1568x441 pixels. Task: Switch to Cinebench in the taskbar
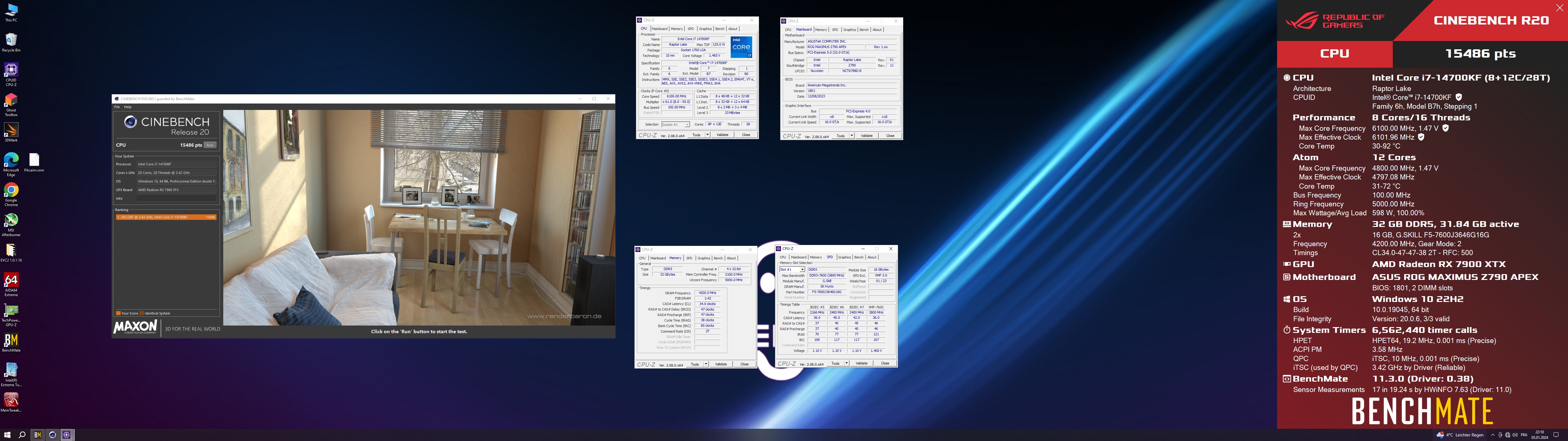(x=52, y=435)
